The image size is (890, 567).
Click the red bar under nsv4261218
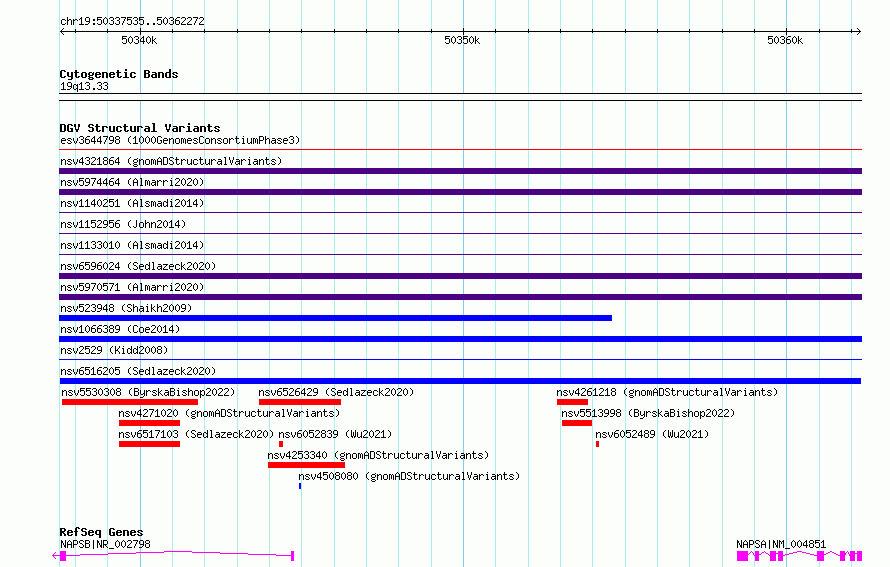[572, 402]
